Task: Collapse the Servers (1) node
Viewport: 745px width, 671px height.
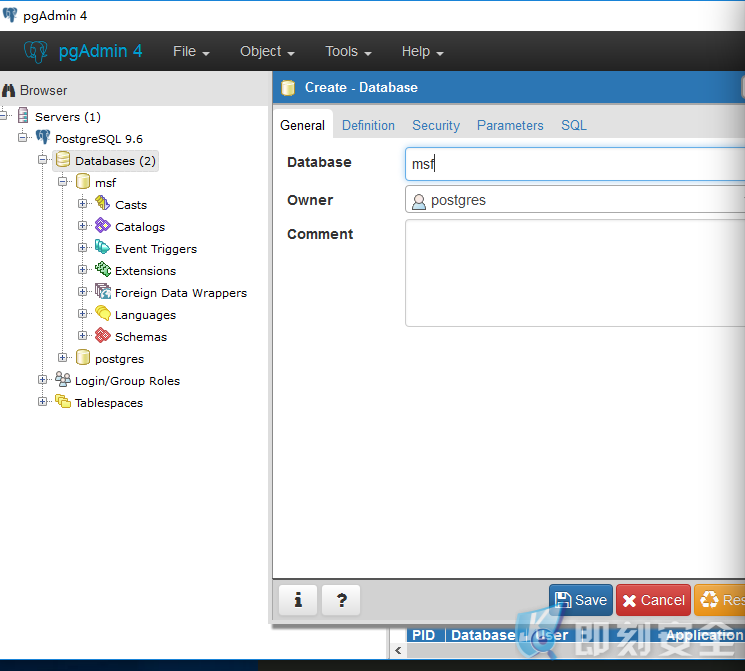Action: (x=3, y=115)
